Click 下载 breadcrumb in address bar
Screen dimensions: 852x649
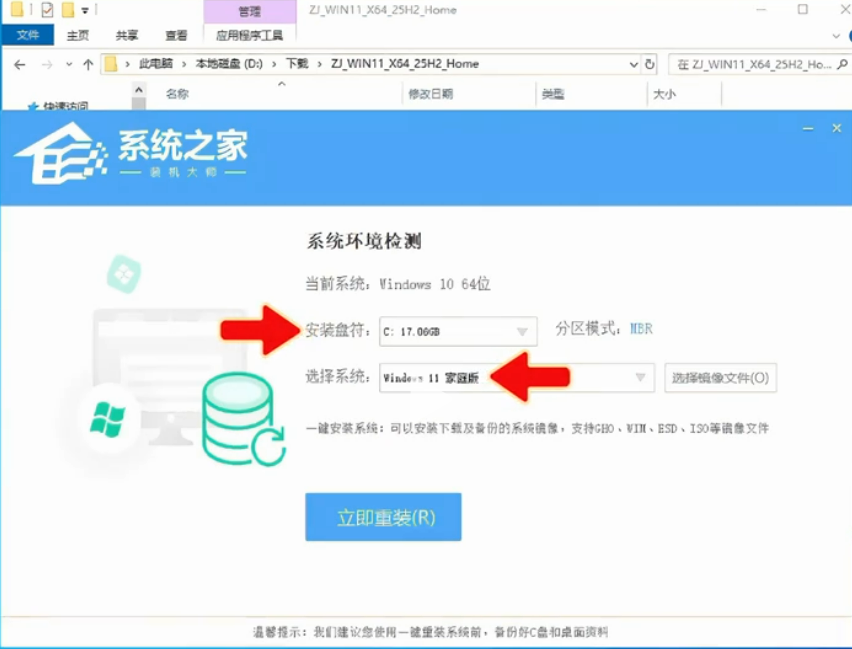[297, 64]
